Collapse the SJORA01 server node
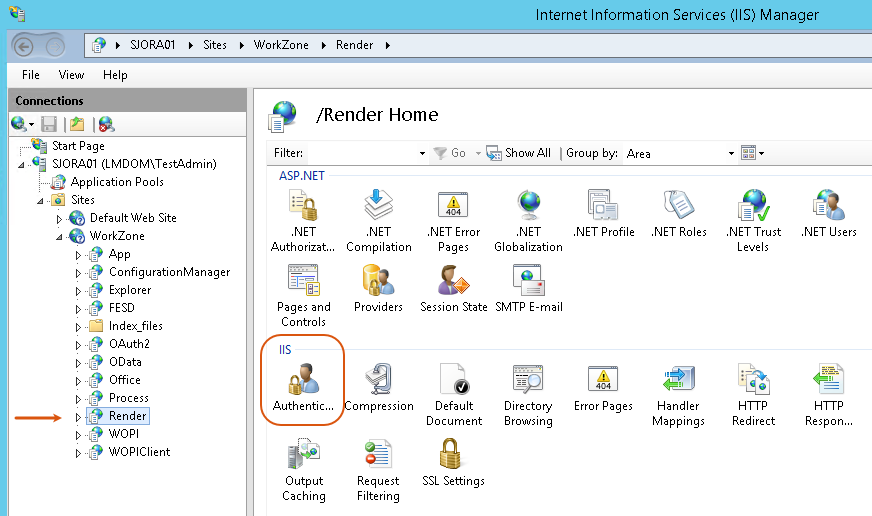Viewport: 872px width, 516px height. pyautogui.click(x=22, y=165)
